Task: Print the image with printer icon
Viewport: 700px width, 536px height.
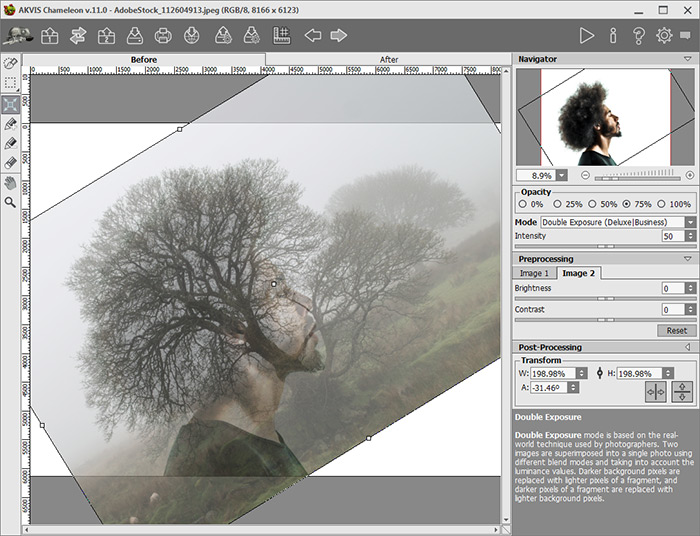Action: click(163, 36)
